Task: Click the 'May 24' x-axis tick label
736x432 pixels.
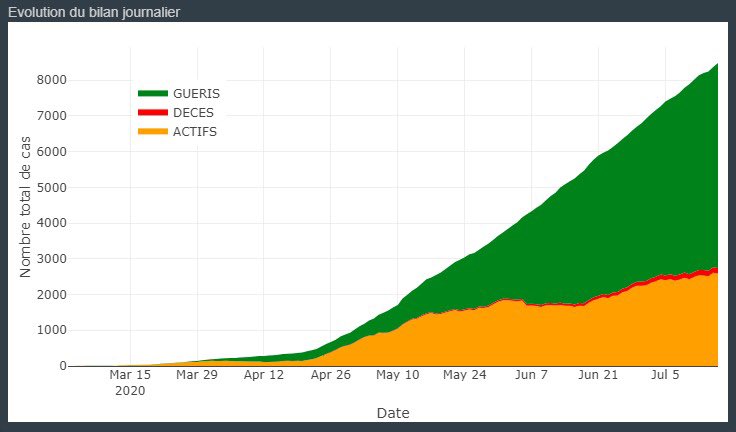Action: (x=465, y=375)
